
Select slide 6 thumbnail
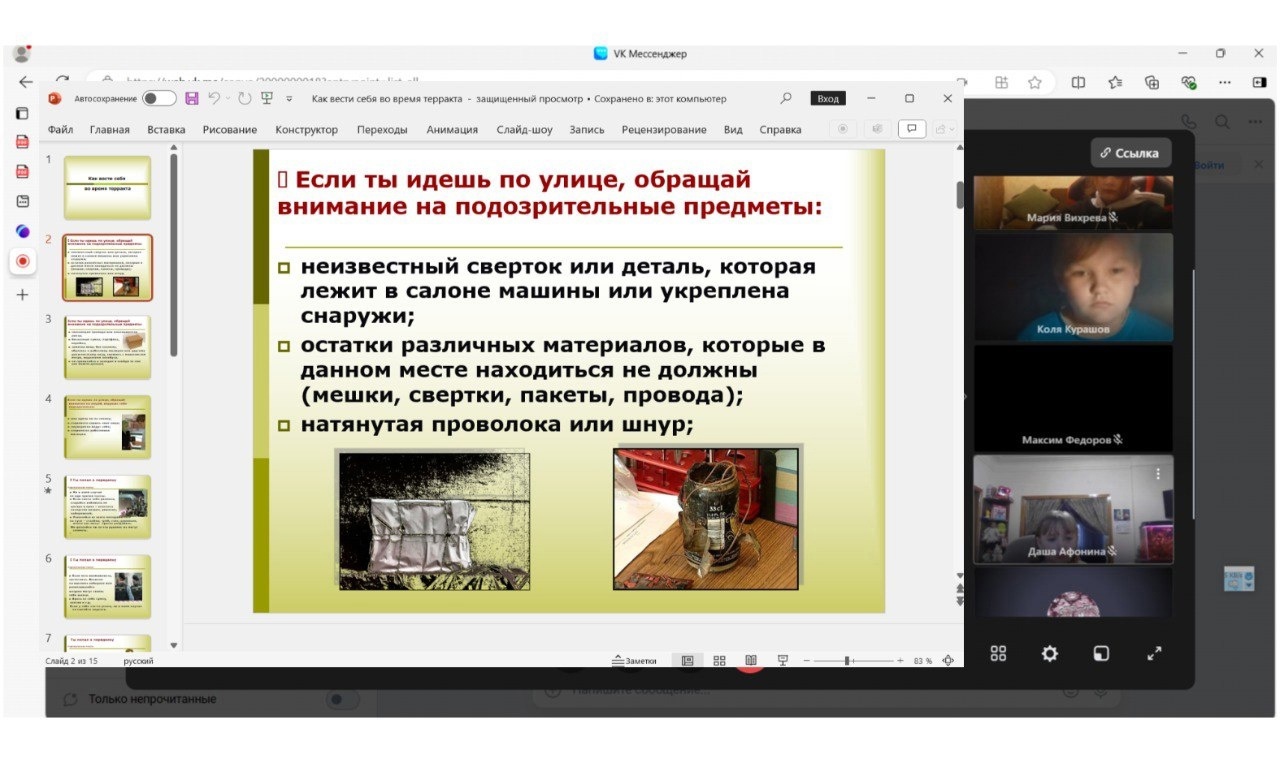(x=107, y=587)
